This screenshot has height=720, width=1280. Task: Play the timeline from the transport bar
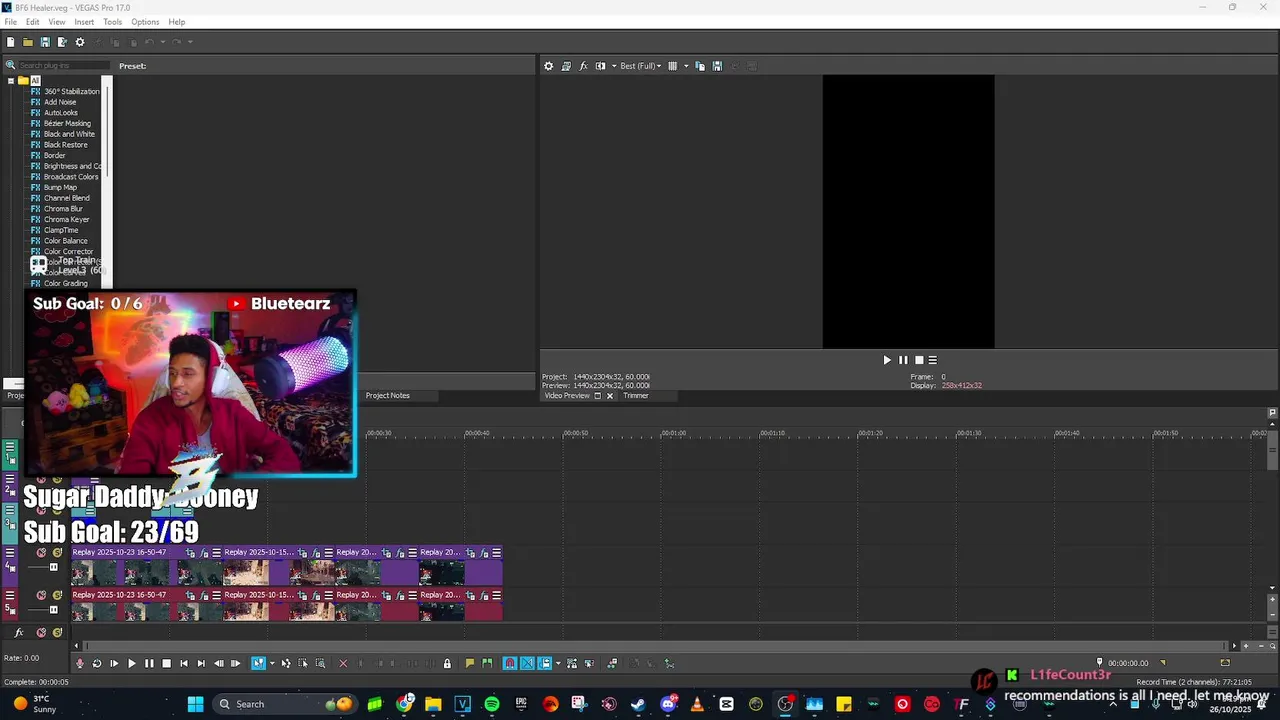tap(131, 663)
